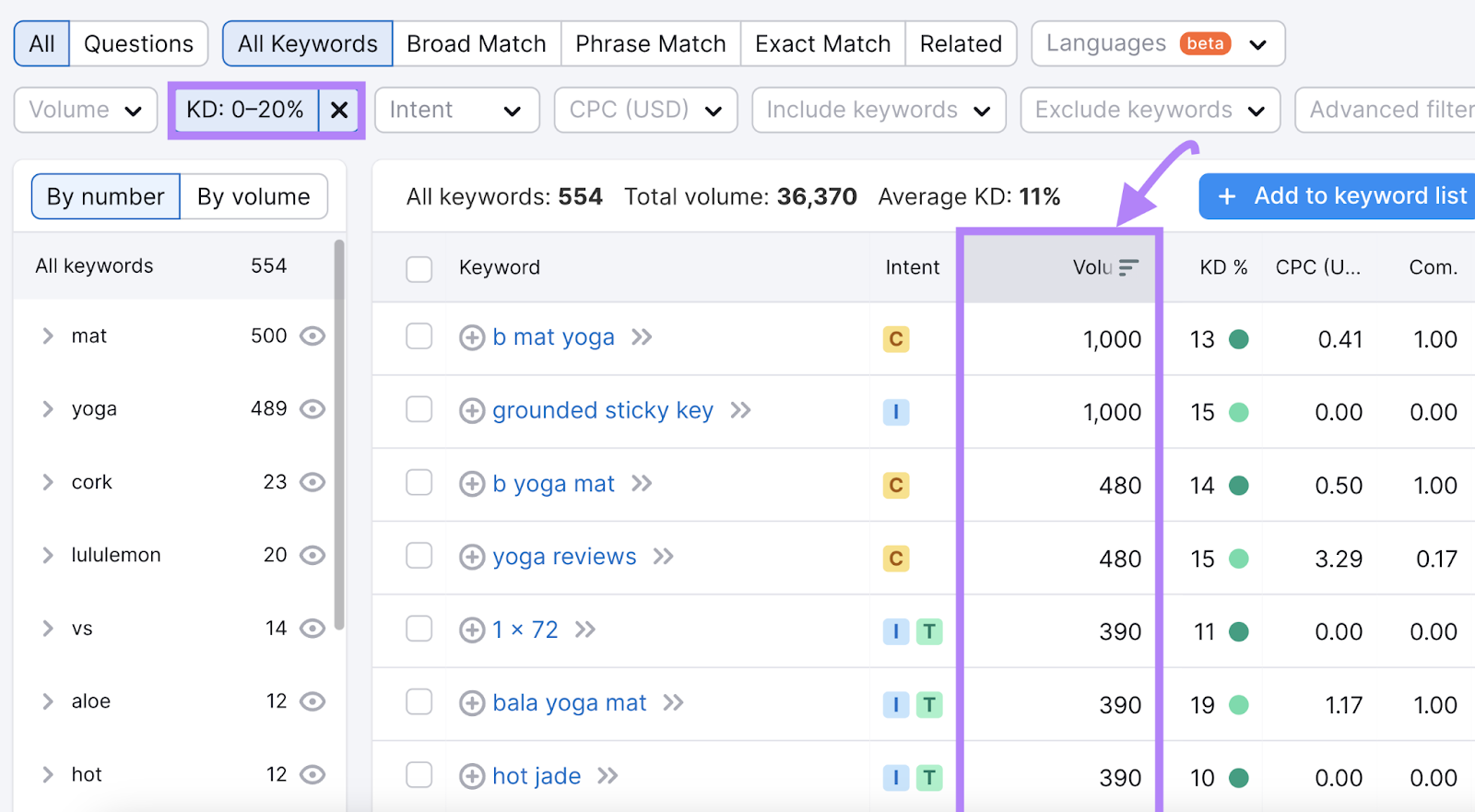Toggle eye icon for 'mat' group
1475x812 pixels.
(313, 335)
